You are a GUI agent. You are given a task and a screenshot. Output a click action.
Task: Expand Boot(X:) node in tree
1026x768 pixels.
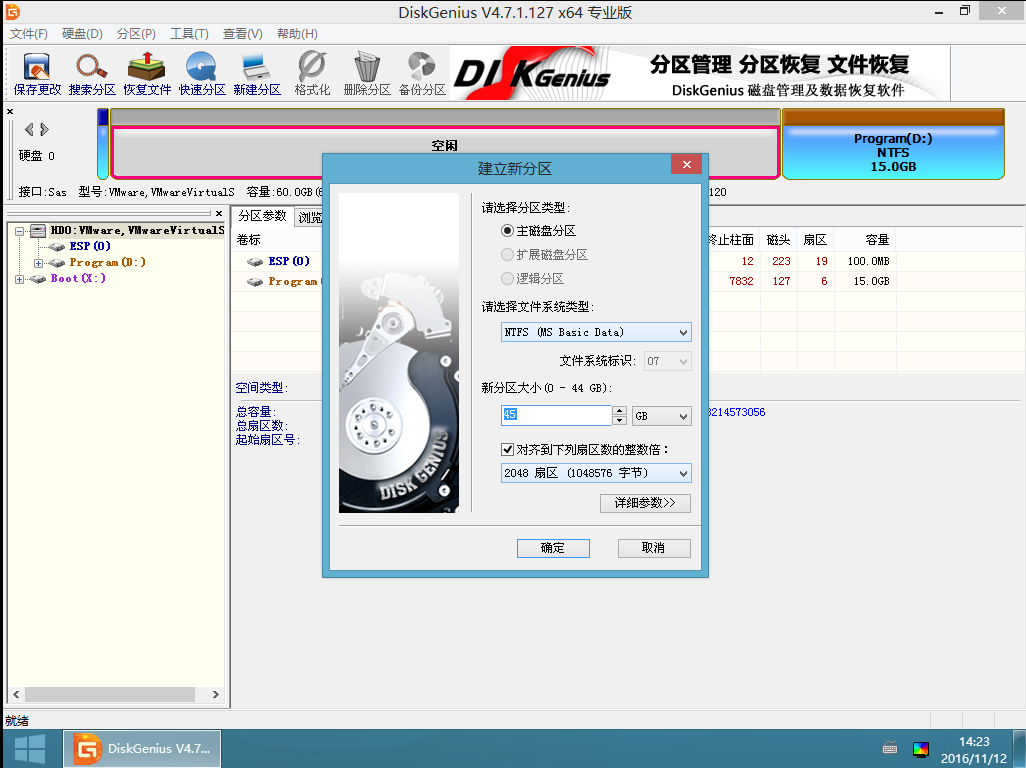point(20,279)
